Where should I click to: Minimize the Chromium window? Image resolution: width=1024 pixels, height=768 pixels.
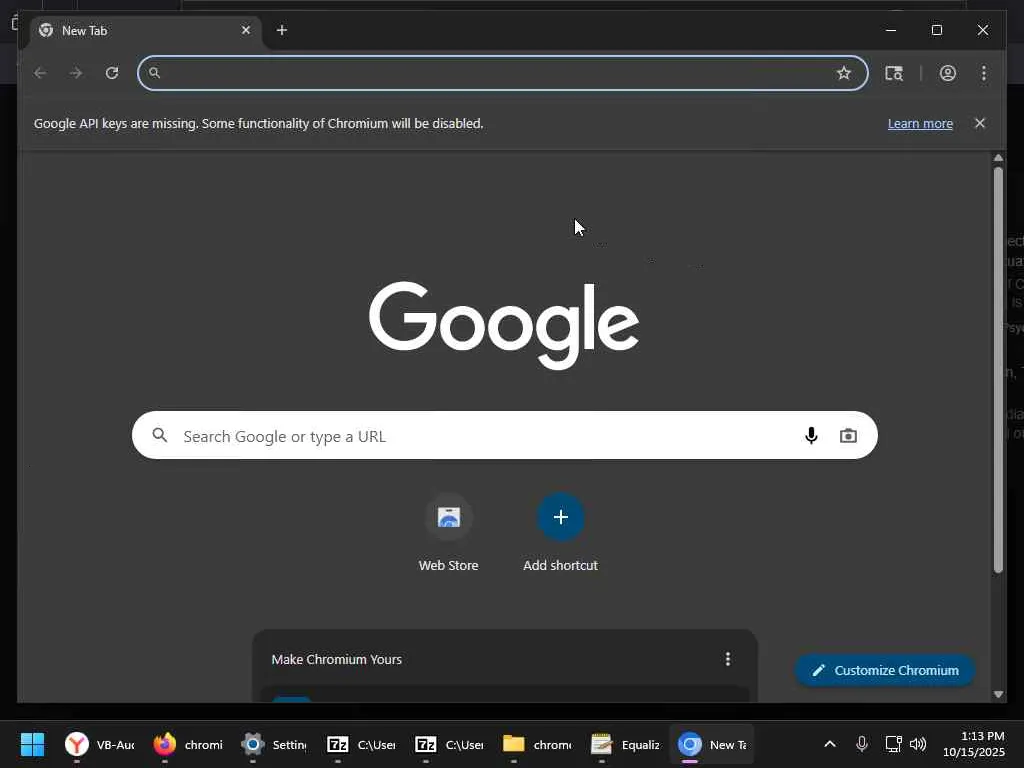coord(891,30)
